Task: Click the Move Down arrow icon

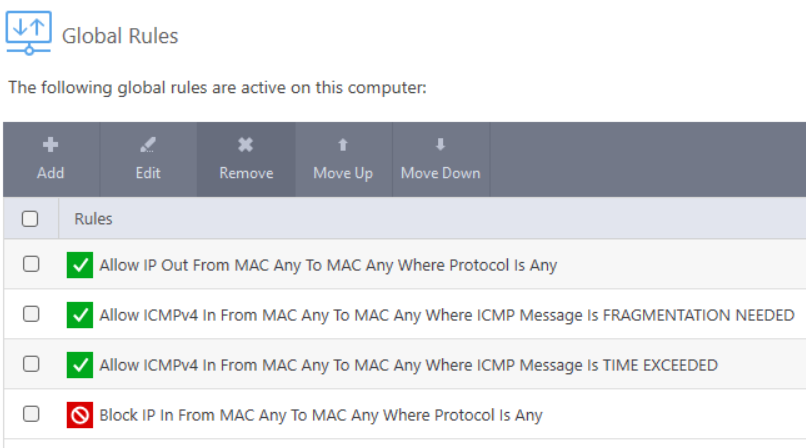Action: (441, 144)
